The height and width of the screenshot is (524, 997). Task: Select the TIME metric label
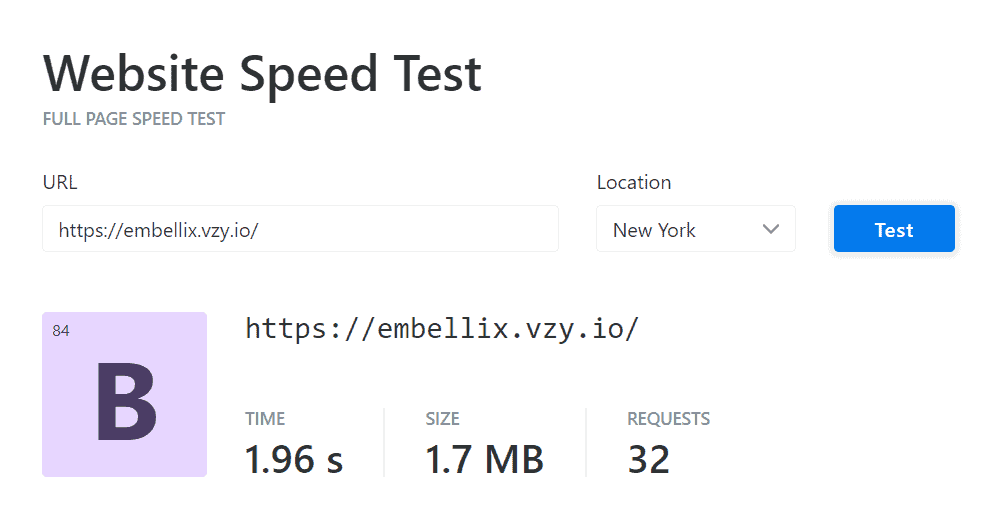[265, 419]
